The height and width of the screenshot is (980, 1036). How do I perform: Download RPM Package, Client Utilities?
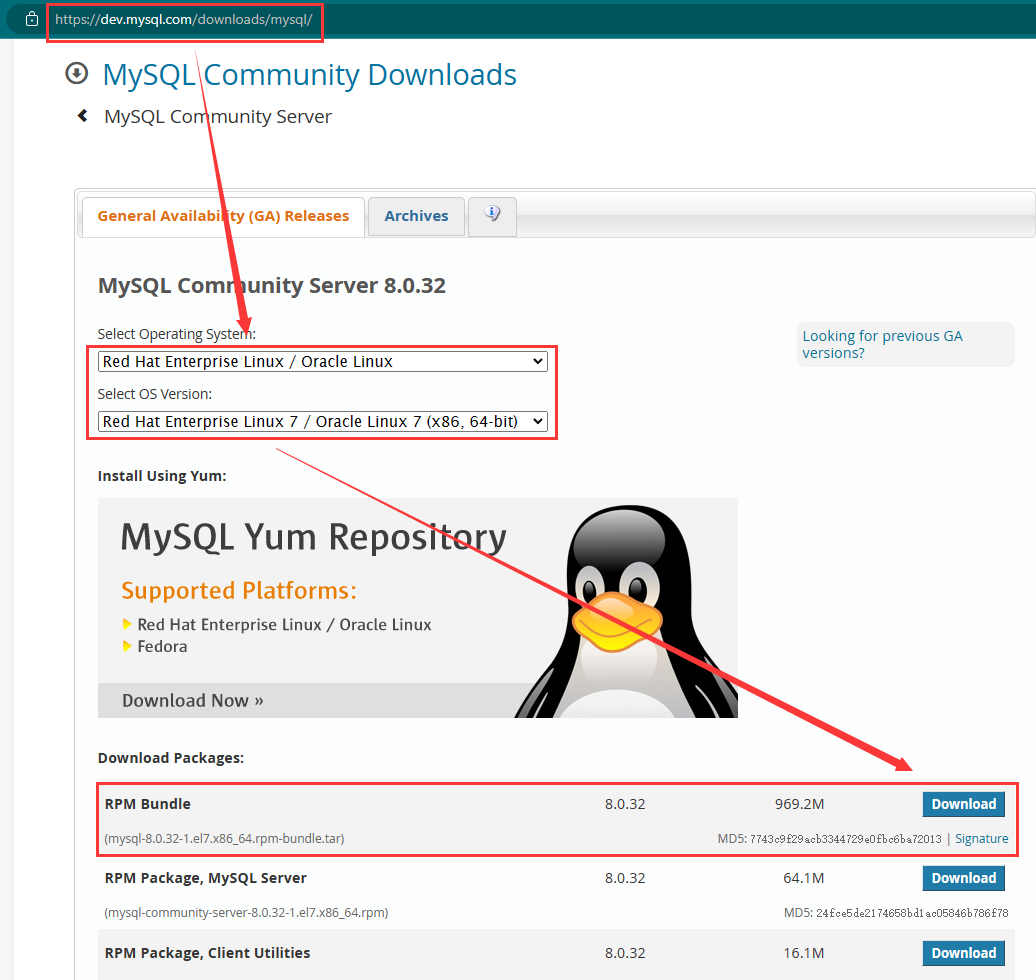[x=963, y=953]
